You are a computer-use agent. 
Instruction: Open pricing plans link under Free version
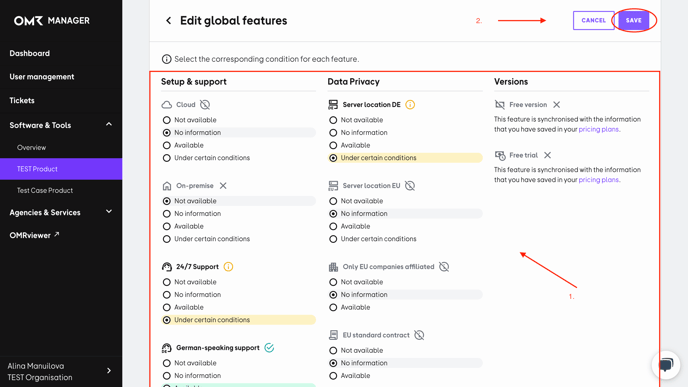coord(598,129)
